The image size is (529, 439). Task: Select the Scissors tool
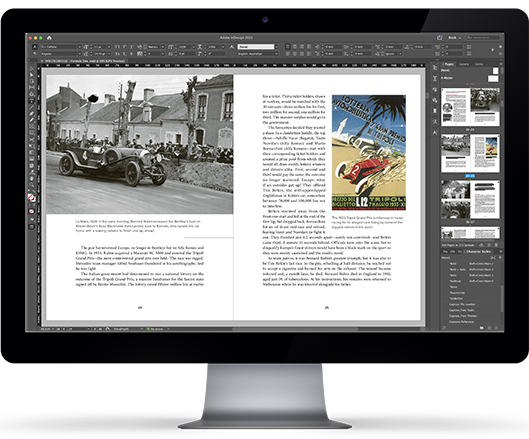pos(32,139)
